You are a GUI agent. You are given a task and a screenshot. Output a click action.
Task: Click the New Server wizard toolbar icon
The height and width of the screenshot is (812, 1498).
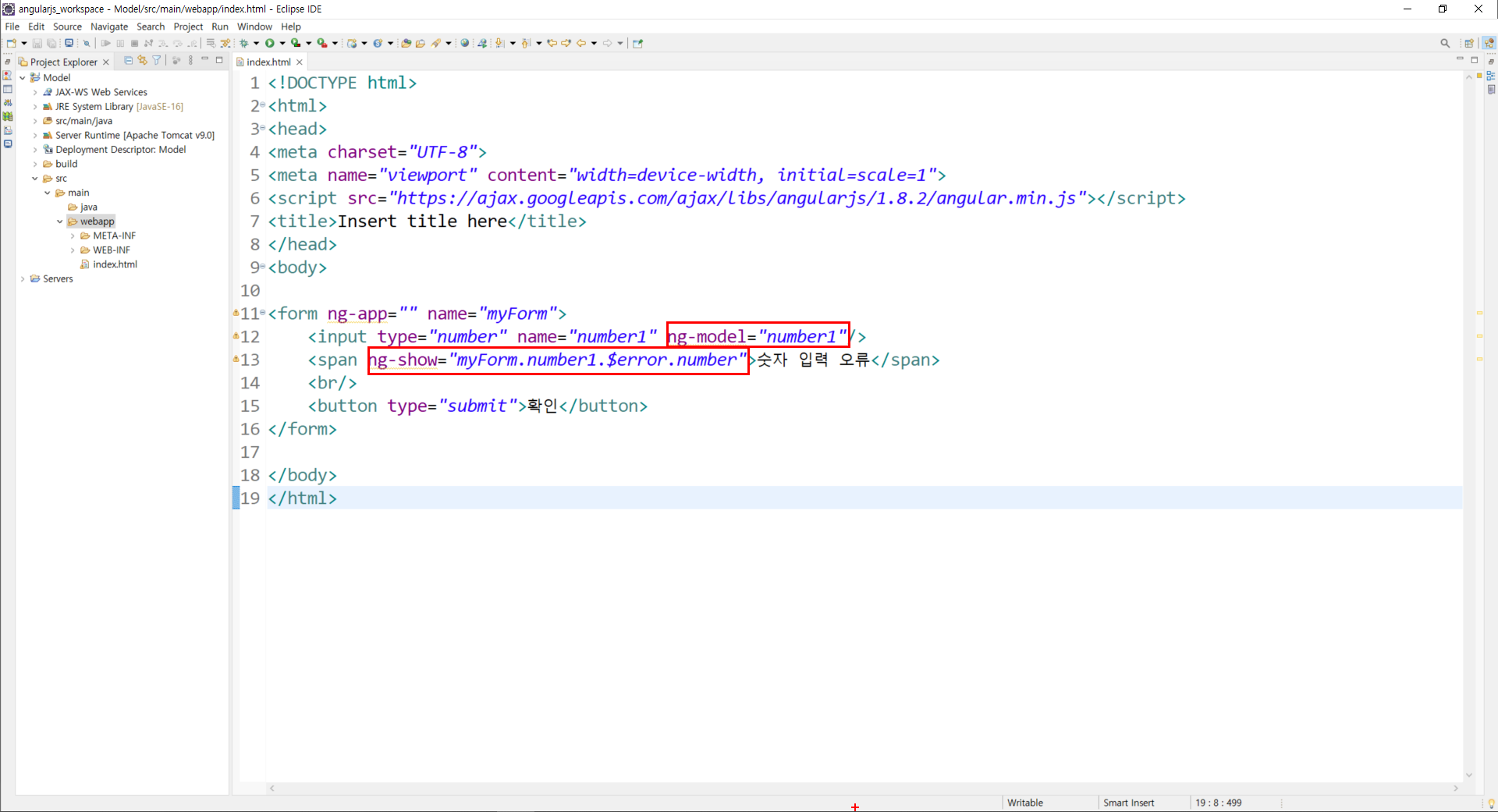pyautogui.click(x=352, y=43)
